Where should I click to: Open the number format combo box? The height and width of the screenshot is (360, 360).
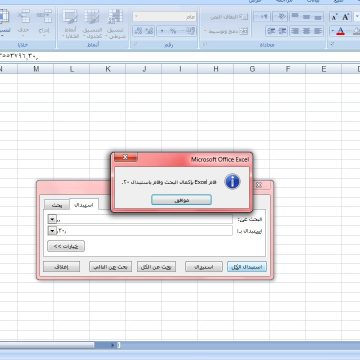(165, 17)
